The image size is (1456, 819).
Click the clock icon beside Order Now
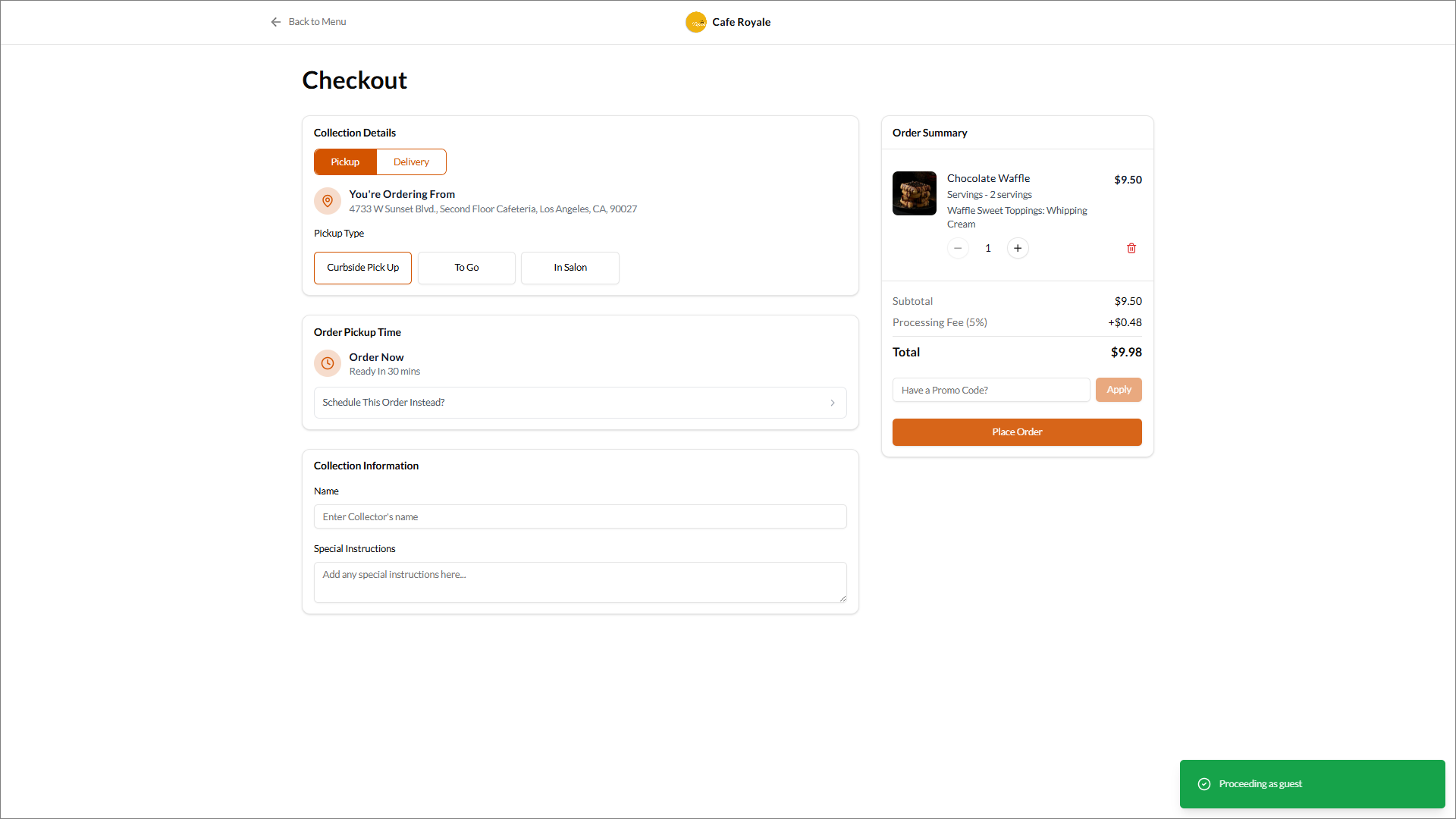(328, 363)
